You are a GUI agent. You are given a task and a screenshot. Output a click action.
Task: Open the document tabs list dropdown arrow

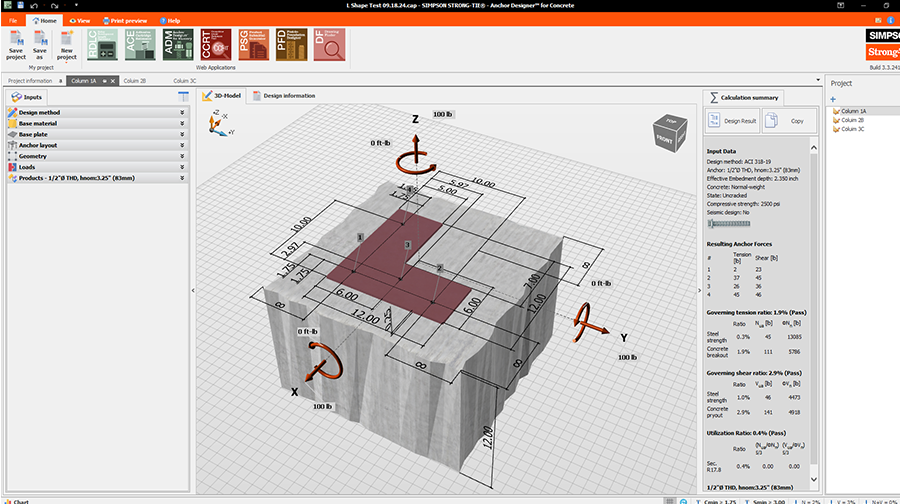pyautogui.click(x=818, y=80)
